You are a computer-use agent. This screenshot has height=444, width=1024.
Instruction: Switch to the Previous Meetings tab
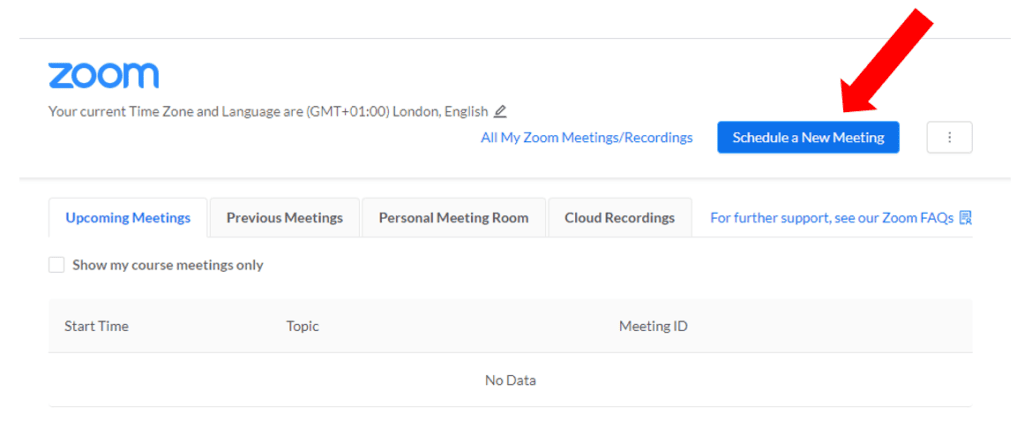pos(284,218)
